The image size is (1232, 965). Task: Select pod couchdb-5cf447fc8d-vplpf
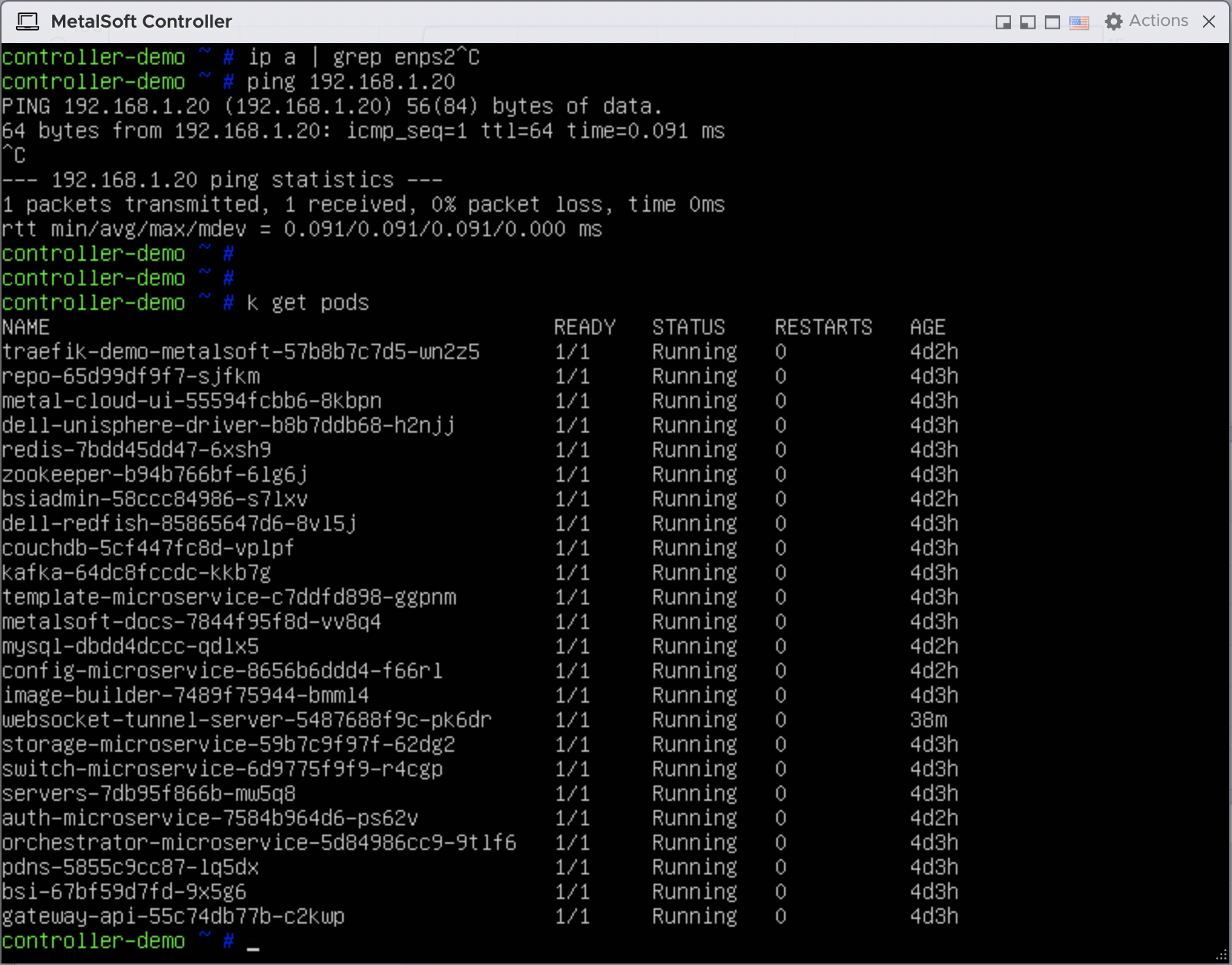(148, 548)
